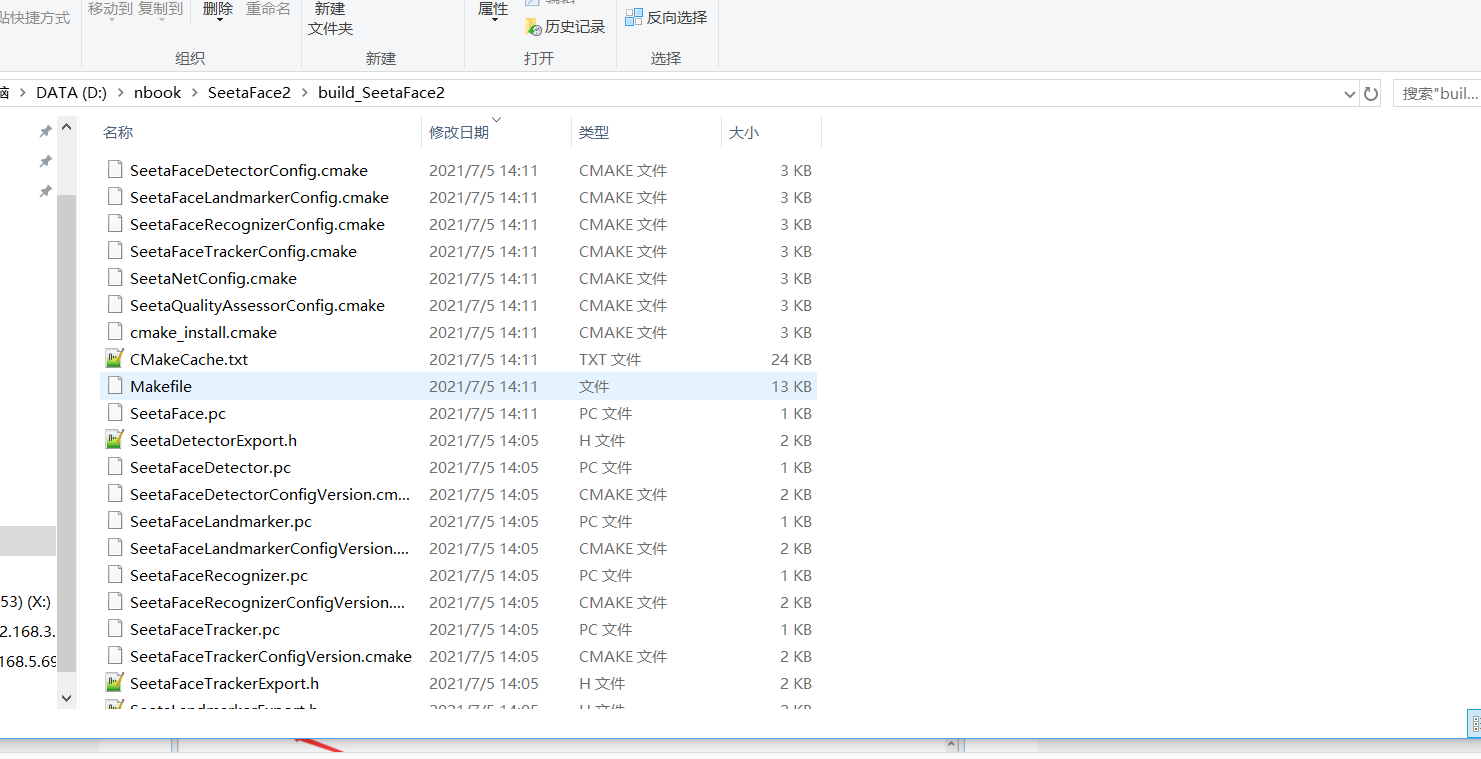
Task: Click the 反向选择 (Invert selection) icon
Action: [x=634, y=17]
